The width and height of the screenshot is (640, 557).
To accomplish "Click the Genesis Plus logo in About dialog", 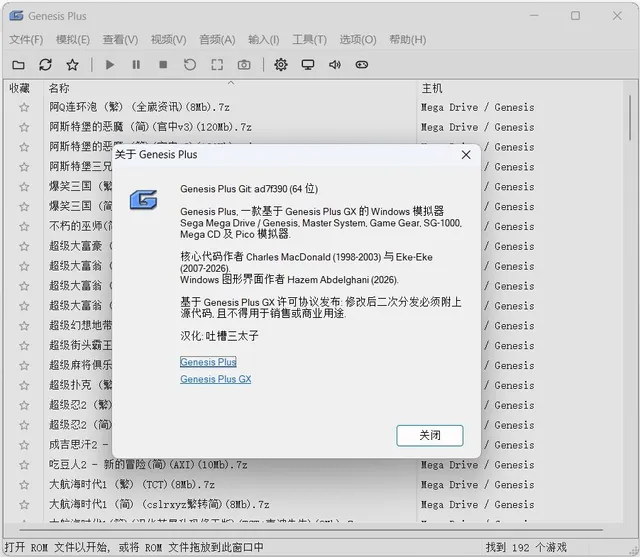I will pyautogui.click(x=143, y=200).
